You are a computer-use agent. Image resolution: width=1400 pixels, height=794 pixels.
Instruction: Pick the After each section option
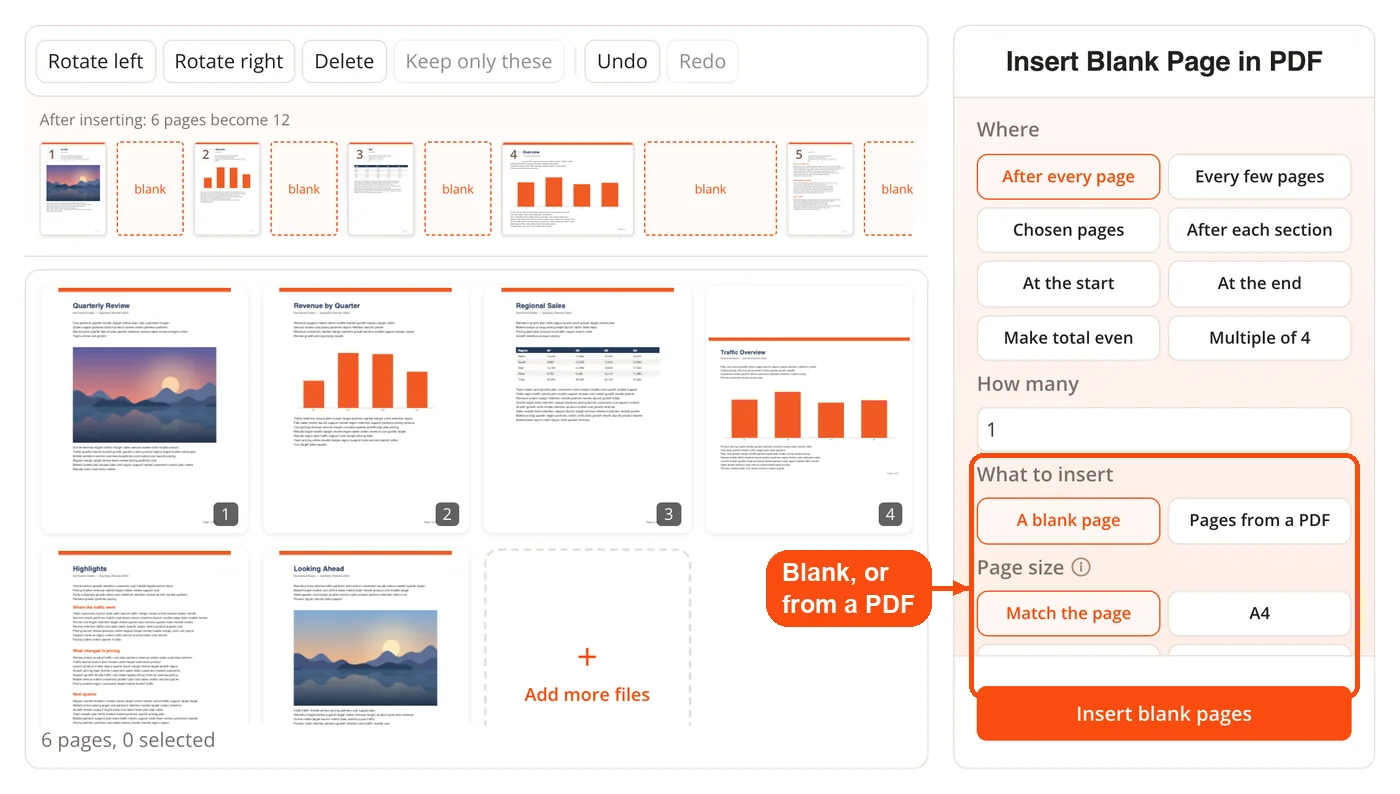(1259, 230)
